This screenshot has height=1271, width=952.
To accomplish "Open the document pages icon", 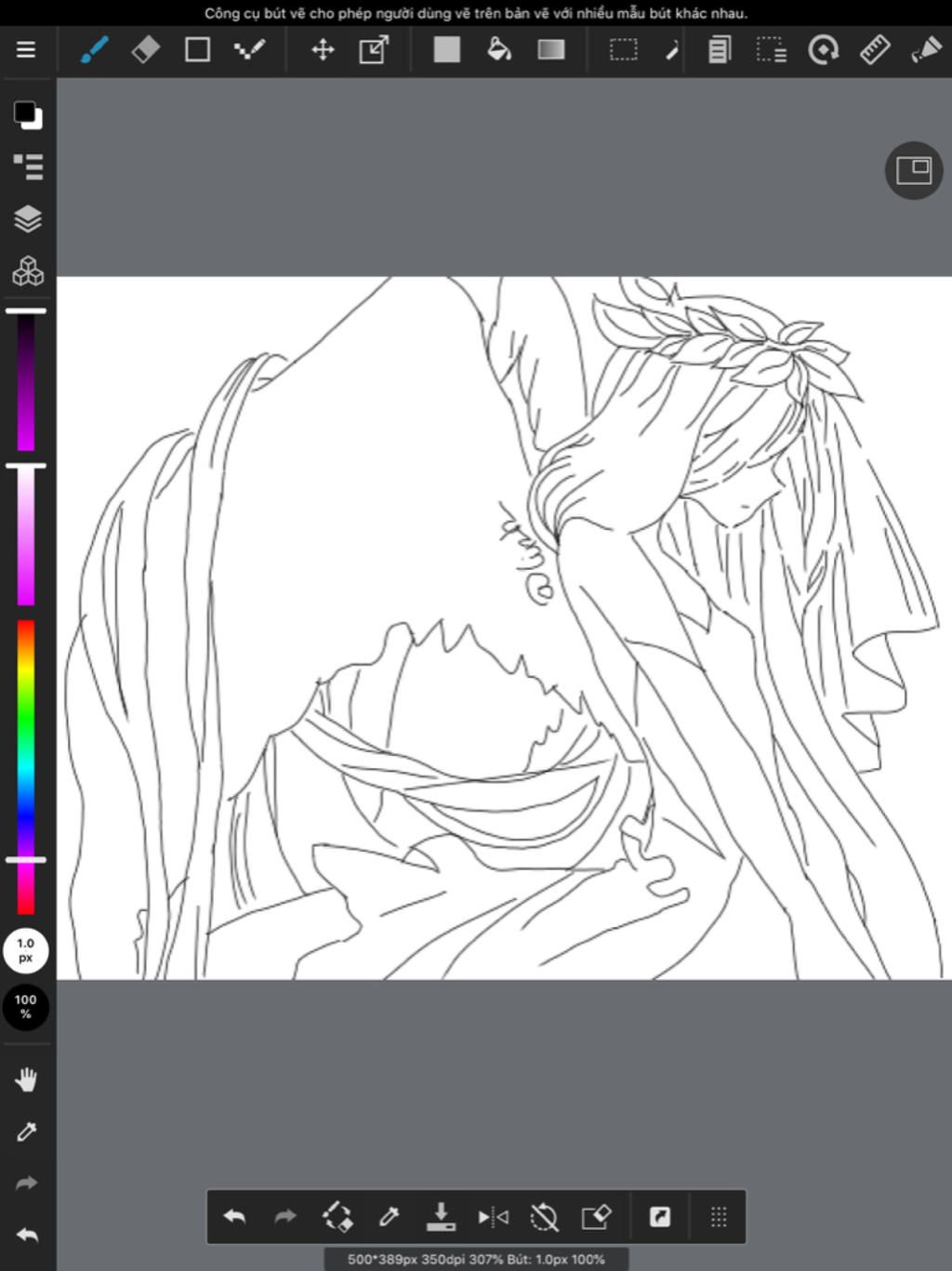I will click(x=720, y=49).
